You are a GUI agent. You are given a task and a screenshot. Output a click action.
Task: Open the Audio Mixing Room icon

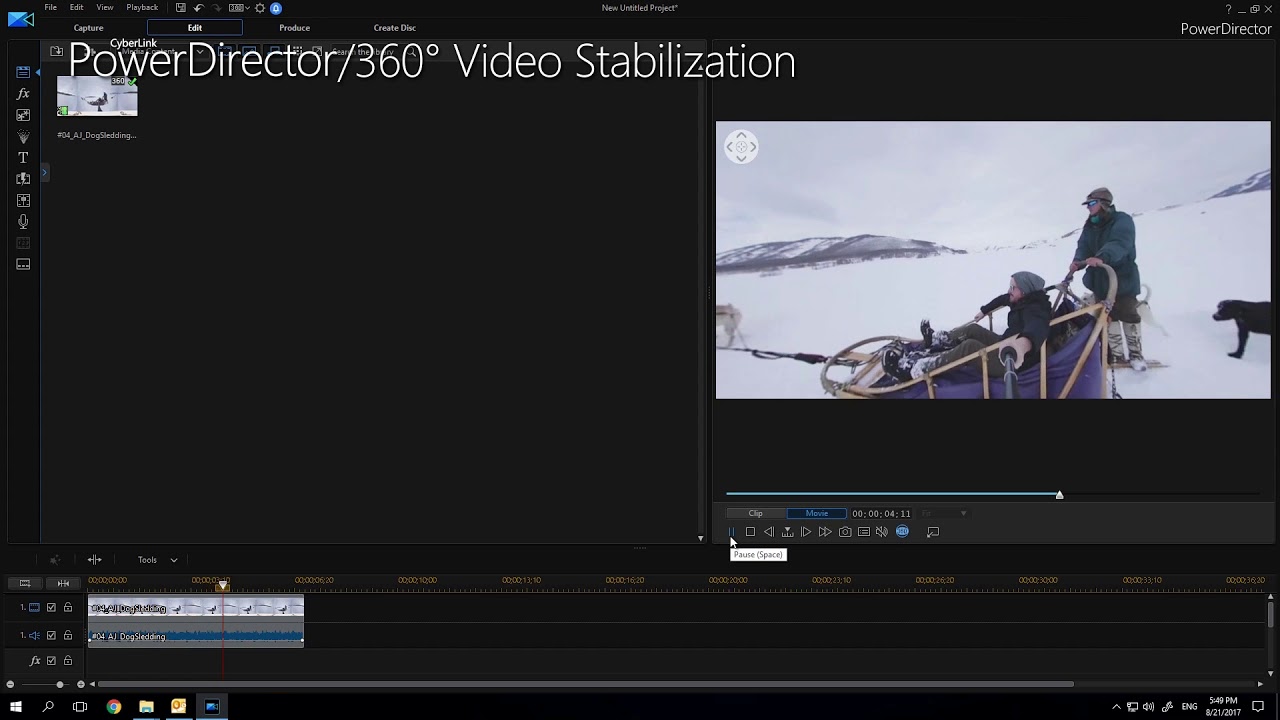point(23,201)
